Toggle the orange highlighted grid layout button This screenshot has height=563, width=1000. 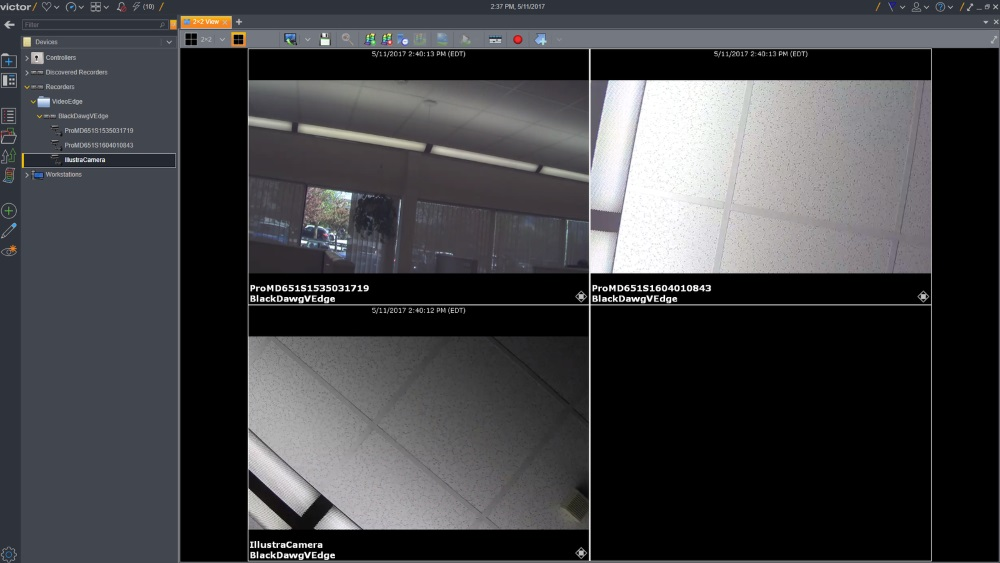coord(239,39)
